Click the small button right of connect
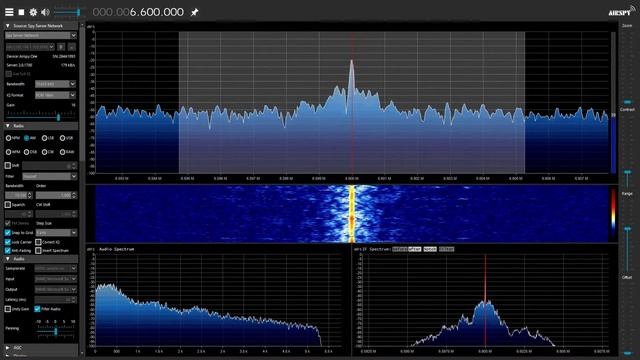This screenshot has height=360, width=640. (x=72, y=47)
